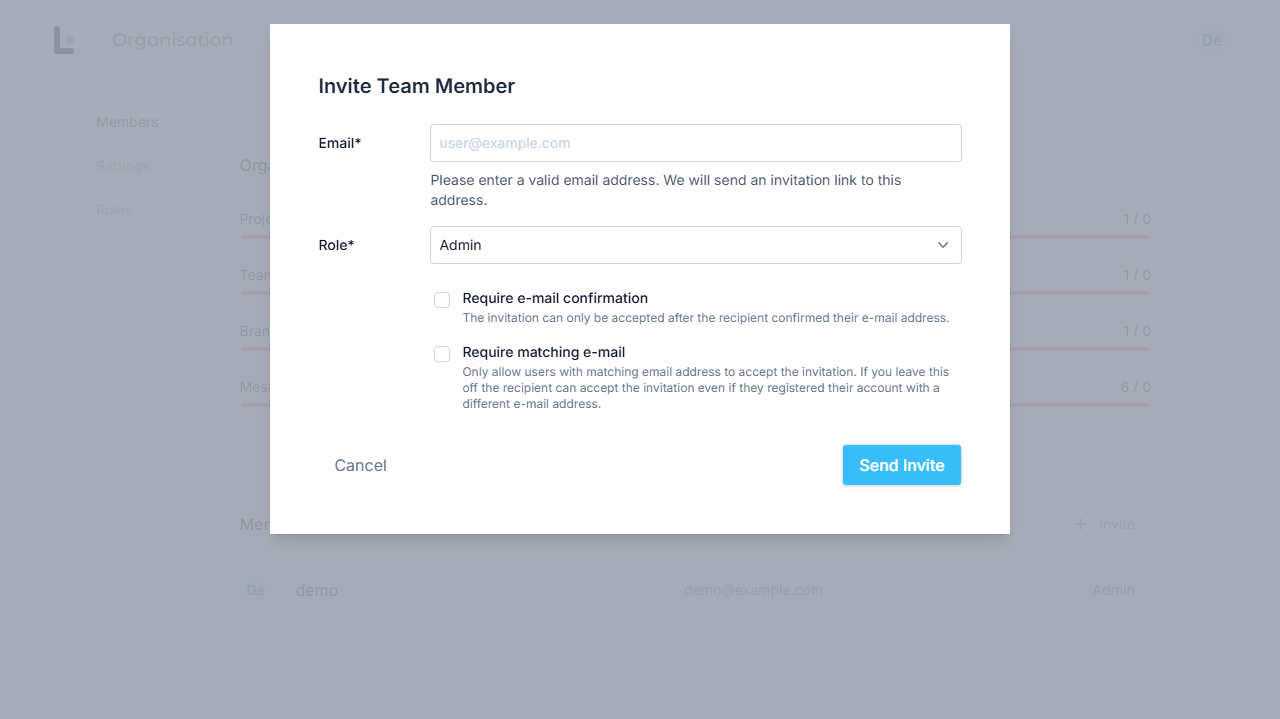
Task: Click the Organisation heading in the header
Action: pos(172,40)
